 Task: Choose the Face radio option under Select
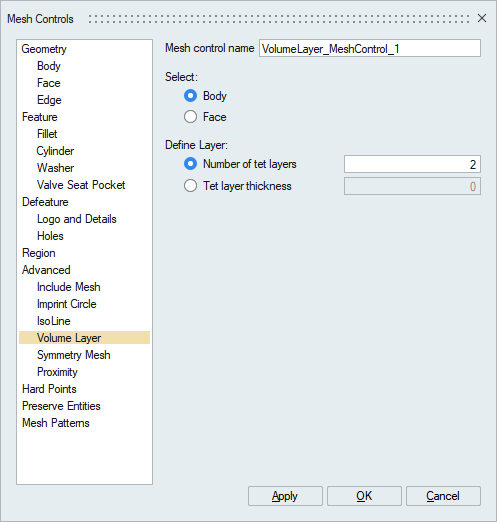tap(190, 117)
